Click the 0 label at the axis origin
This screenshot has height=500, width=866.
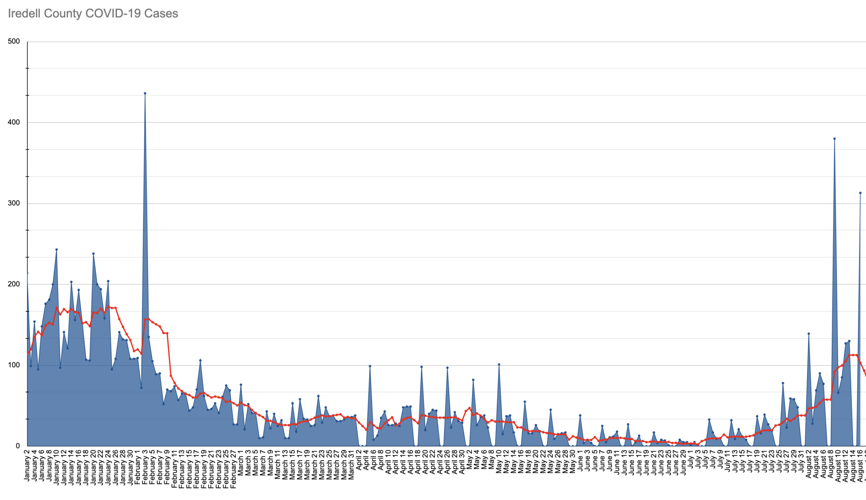pos(17,446)
